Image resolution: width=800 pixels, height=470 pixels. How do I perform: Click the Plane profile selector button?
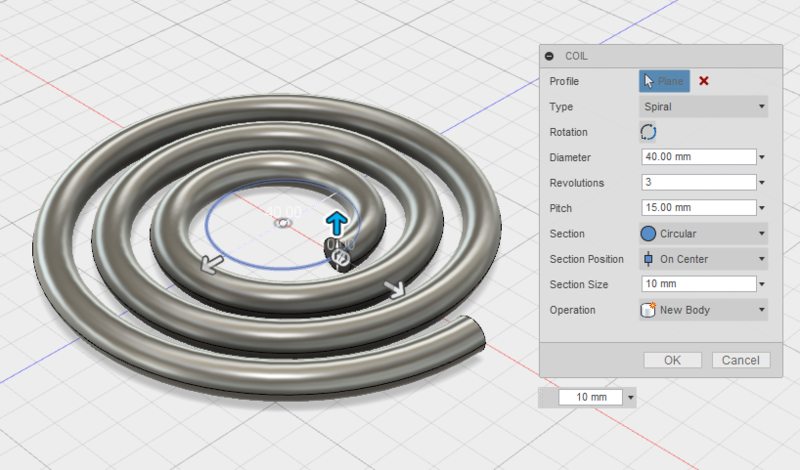click(x=664, y=81)
